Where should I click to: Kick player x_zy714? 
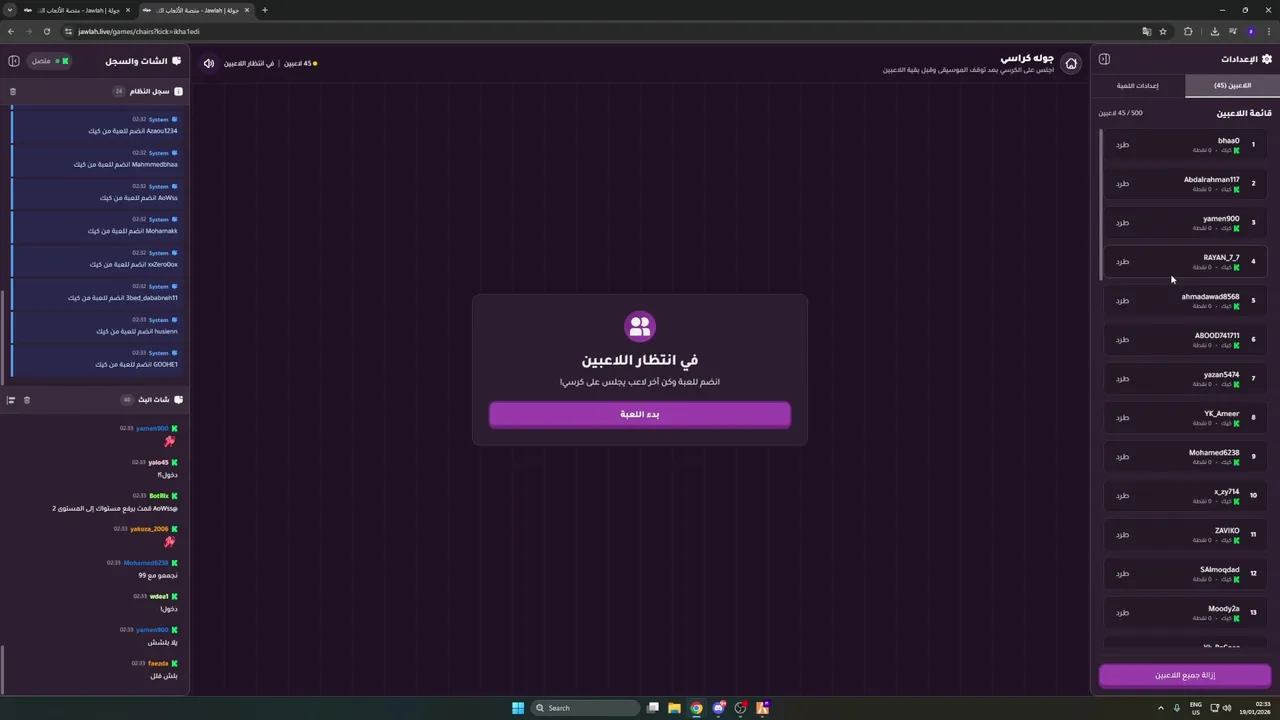pos(1122,496)
